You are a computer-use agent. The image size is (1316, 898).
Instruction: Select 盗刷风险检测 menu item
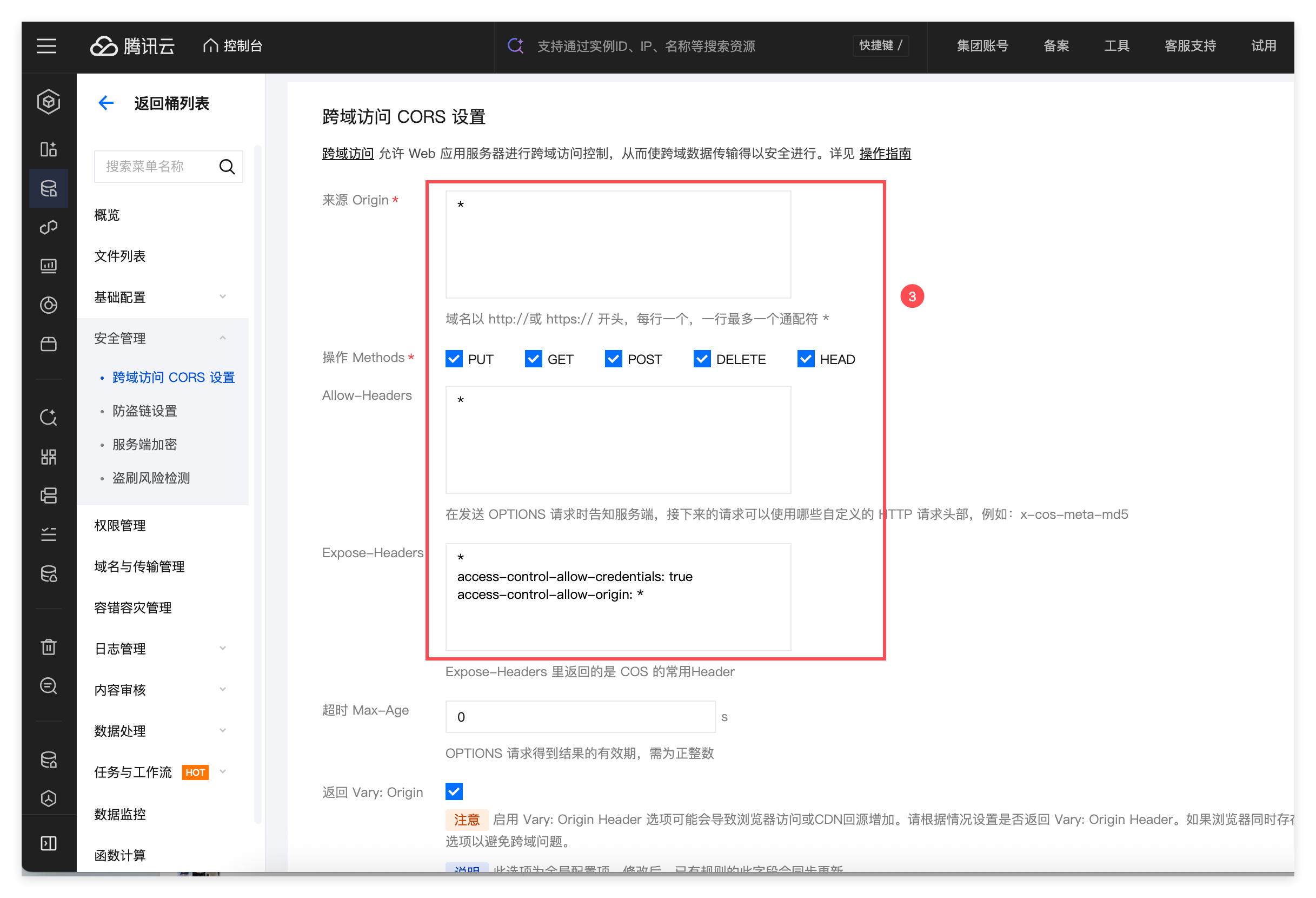point(151,478)
